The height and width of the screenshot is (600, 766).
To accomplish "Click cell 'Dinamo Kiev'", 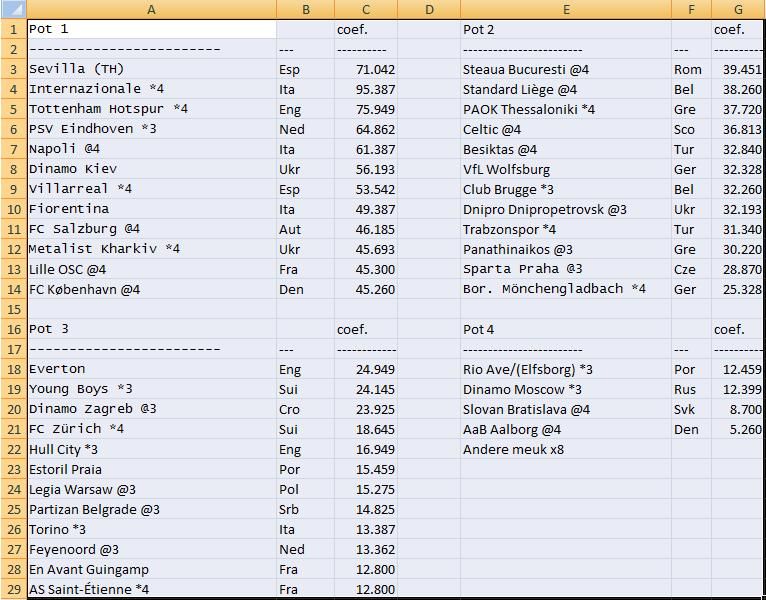I will pos(151,170).
